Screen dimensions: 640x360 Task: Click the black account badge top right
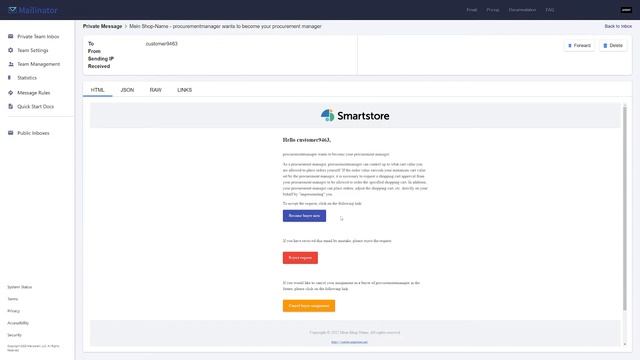[626, 10]
